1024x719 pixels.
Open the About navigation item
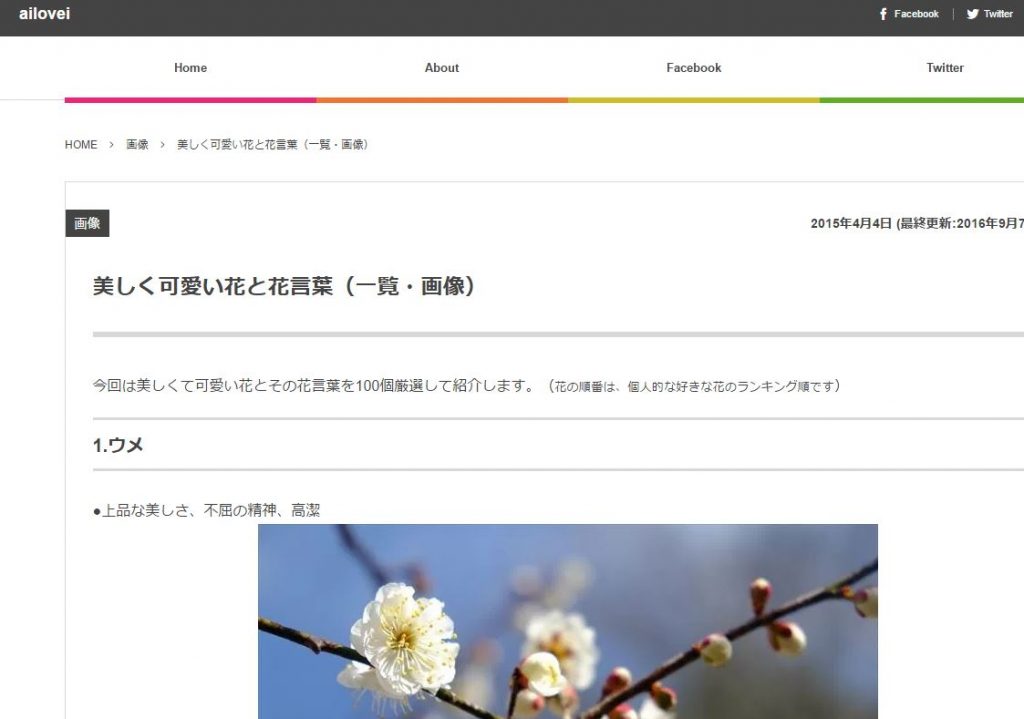click(442, 68)
